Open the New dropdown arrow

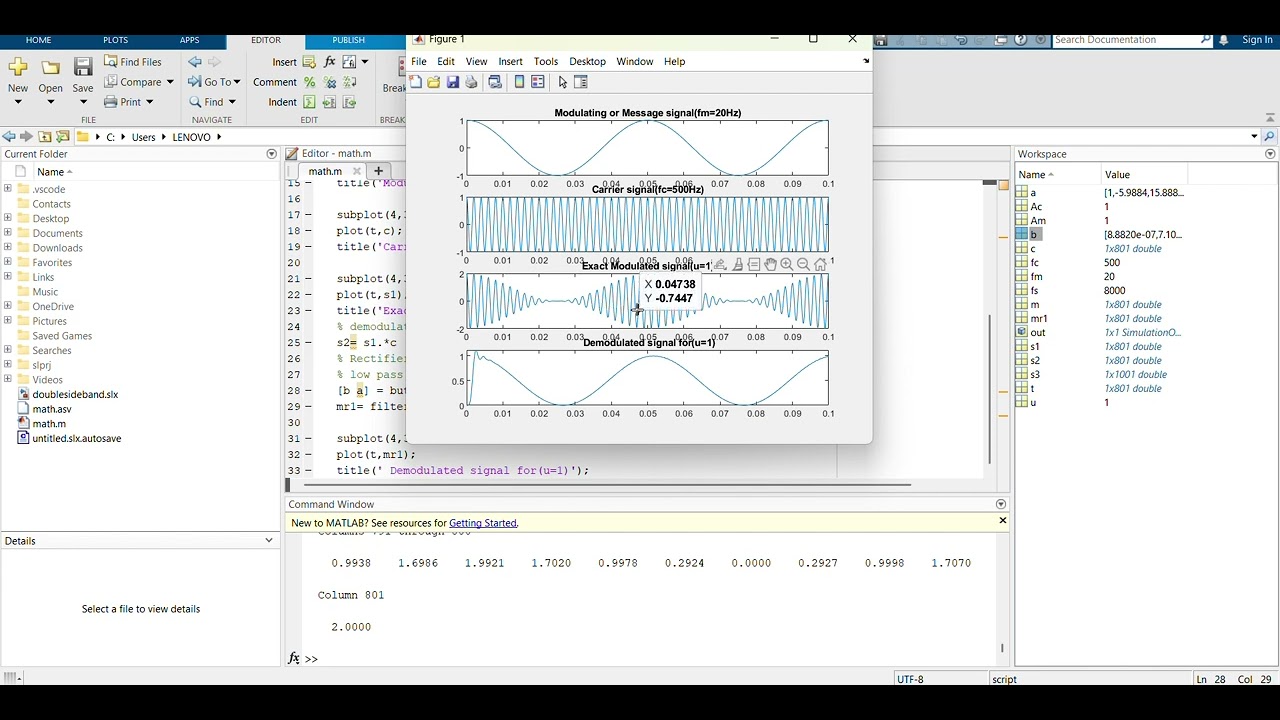click(x=18, y=102)
